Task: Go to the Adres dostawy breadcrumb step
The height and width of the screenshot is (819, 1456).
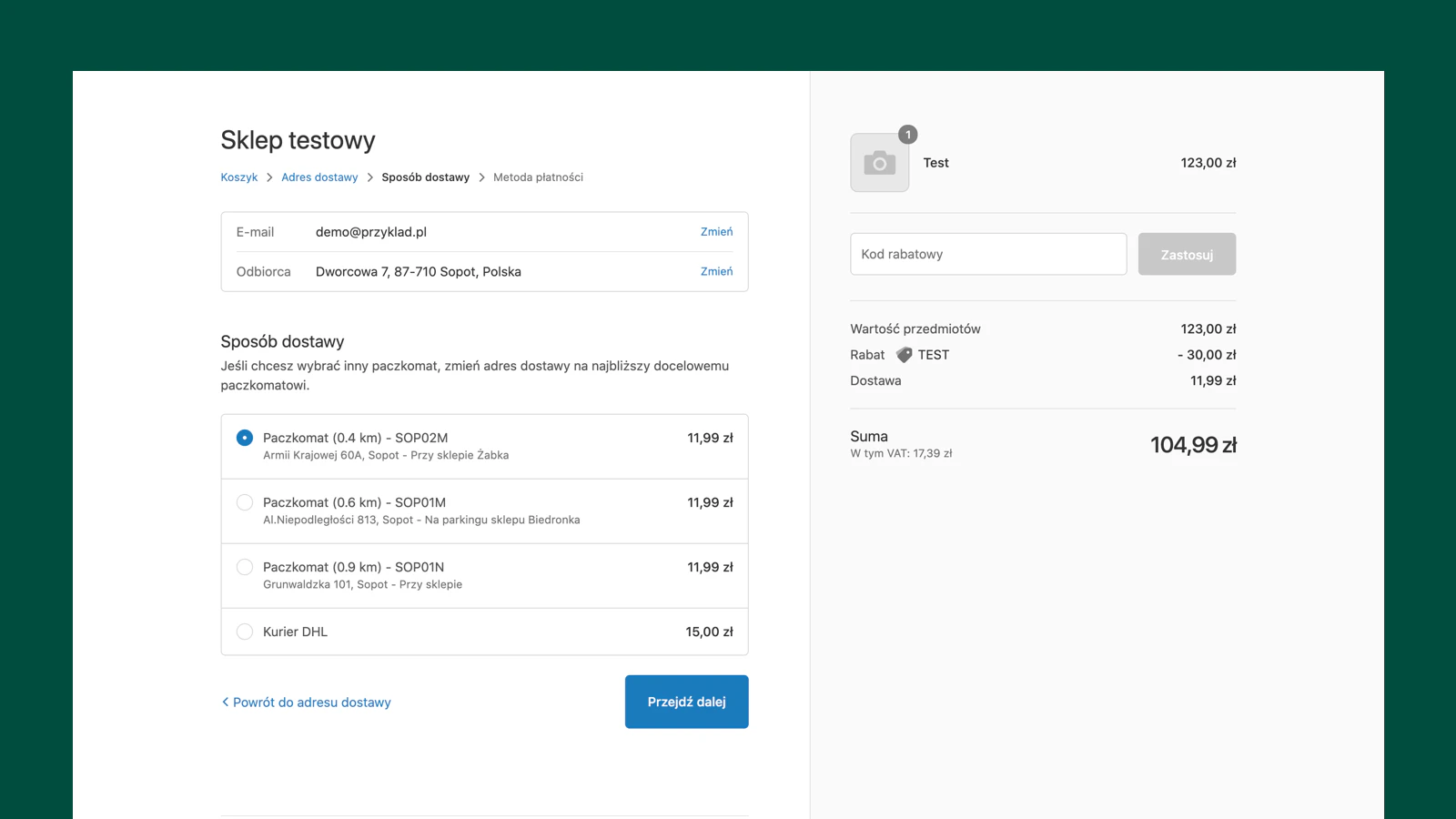Action: (x=319, y=177)
